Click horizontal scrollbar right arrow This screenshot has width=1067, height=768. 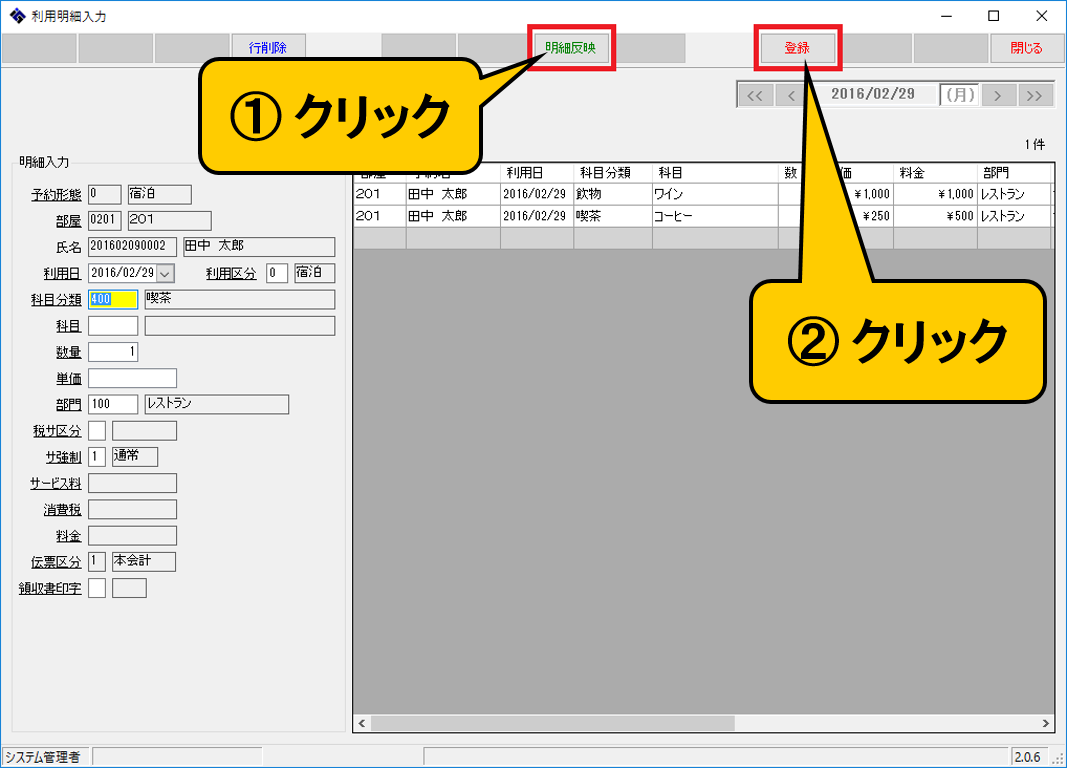pos(1045,723)
